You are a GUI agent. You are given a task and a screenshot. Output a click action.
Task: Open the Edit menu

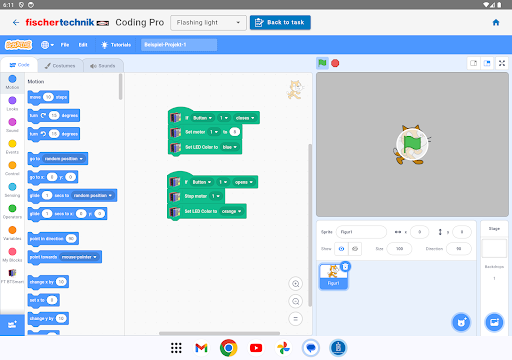tap(83, 45)
